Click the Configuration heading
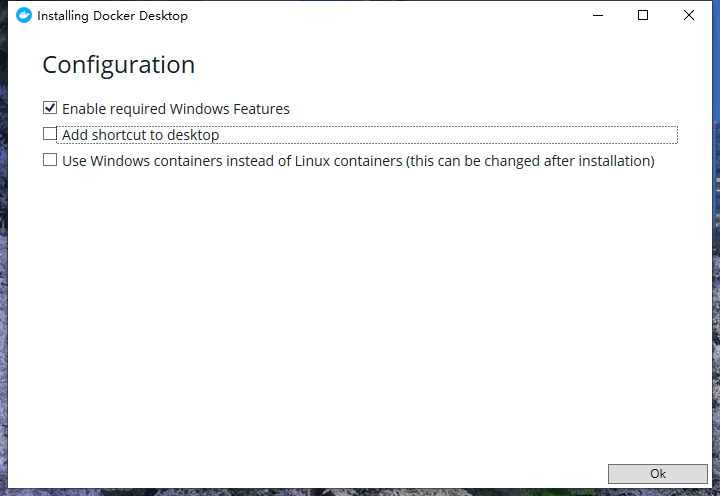Screen dimensions: 720x496 tap(118, 65)
